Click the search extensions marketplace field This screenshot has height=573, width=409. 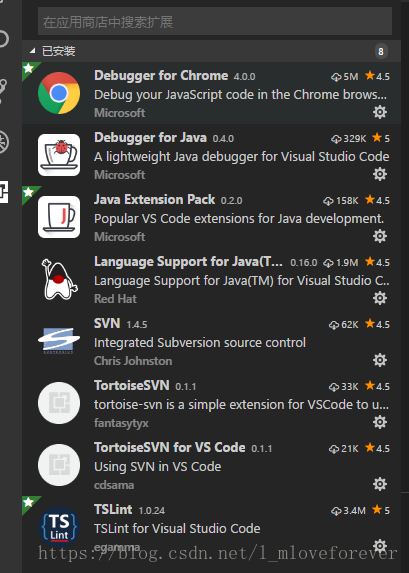[x=215, y=22]
